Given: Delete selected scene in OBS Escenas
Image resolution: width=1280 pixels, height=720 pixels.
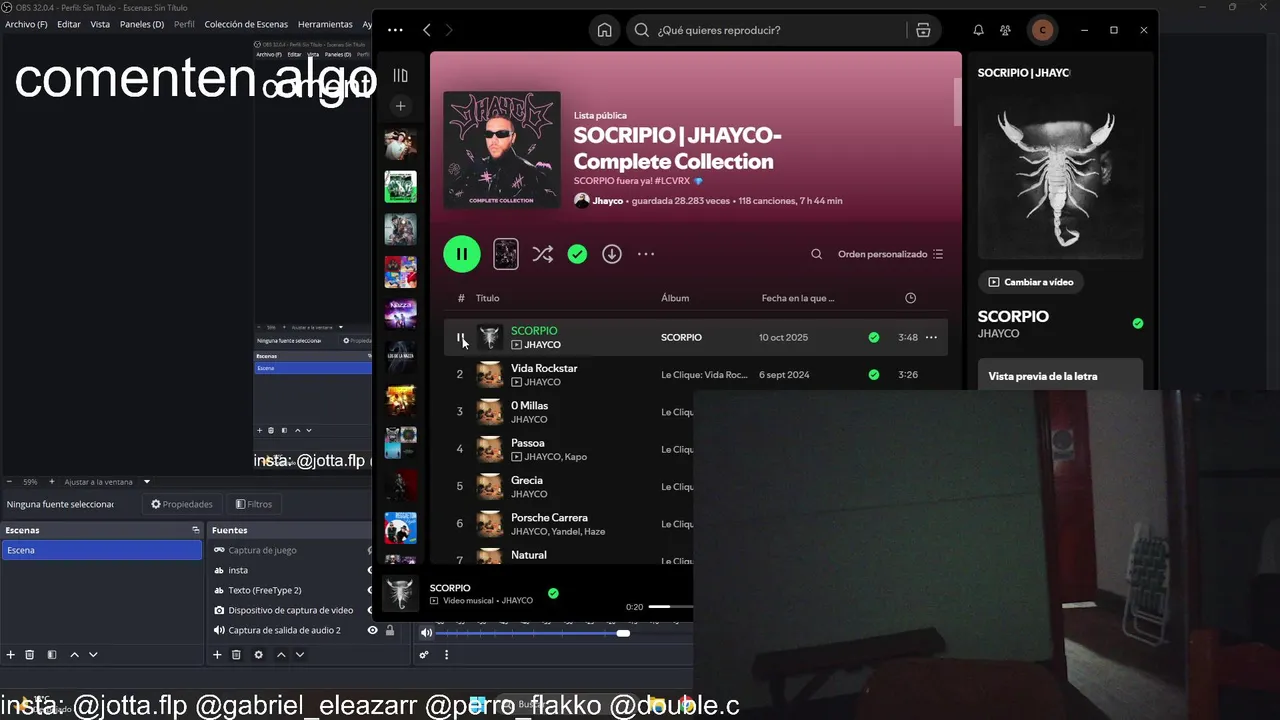Looking at the screenshot, I should (30, 654).
